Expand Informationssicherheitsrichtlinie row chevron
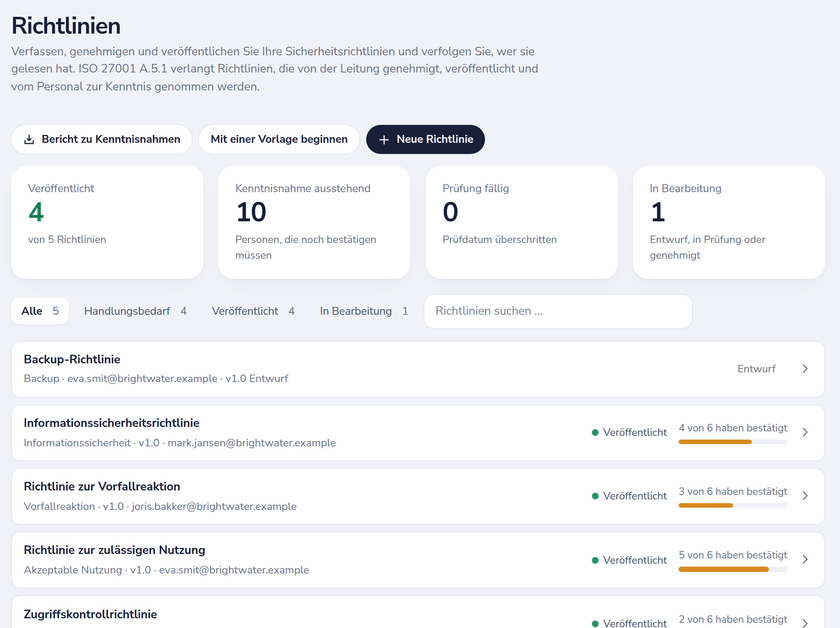840x628 pixels. 805,432
